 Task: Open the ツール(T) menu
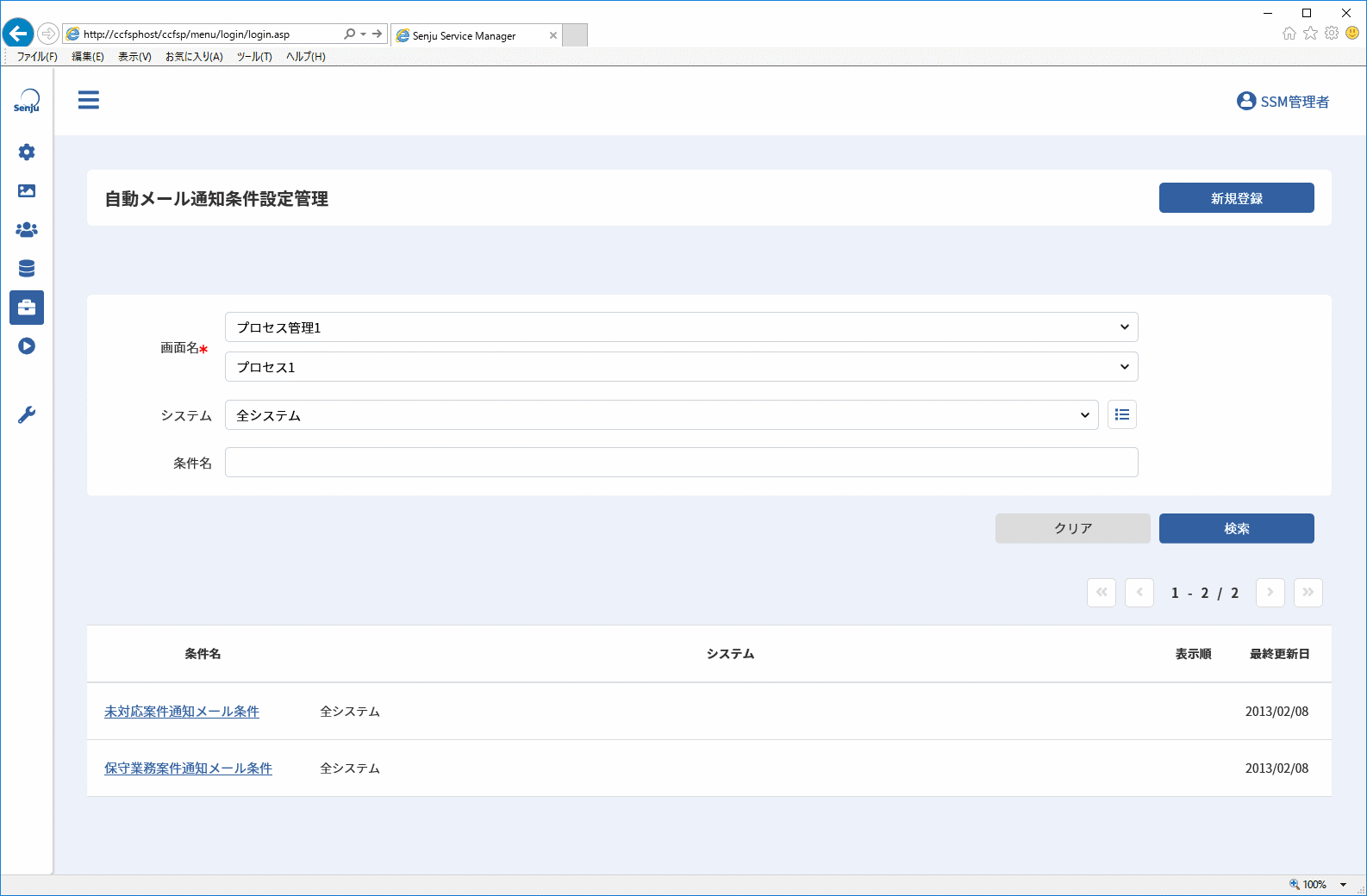pyautogui.click(x=254, y=57)
